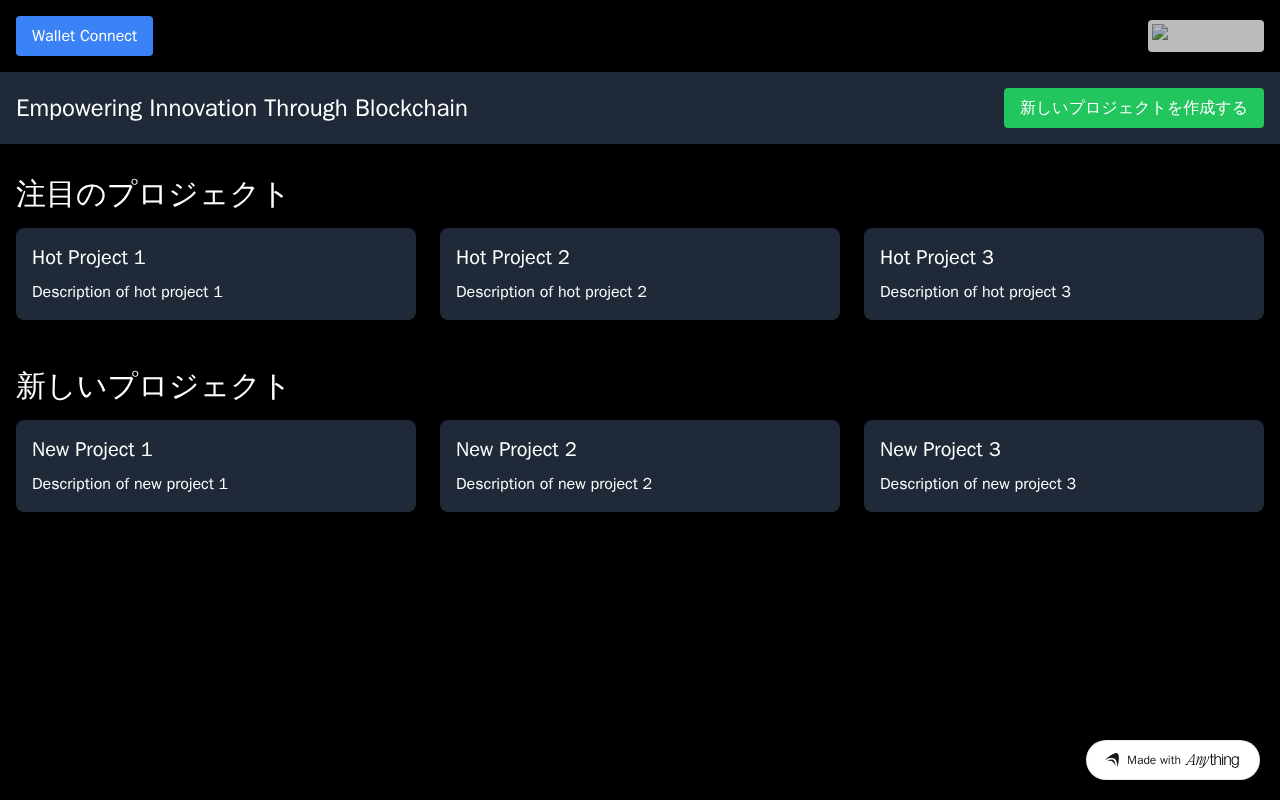Open the Hot Project 1 title
The height and width of the screenshot is (800, 1280).
[x=89, y=257]
